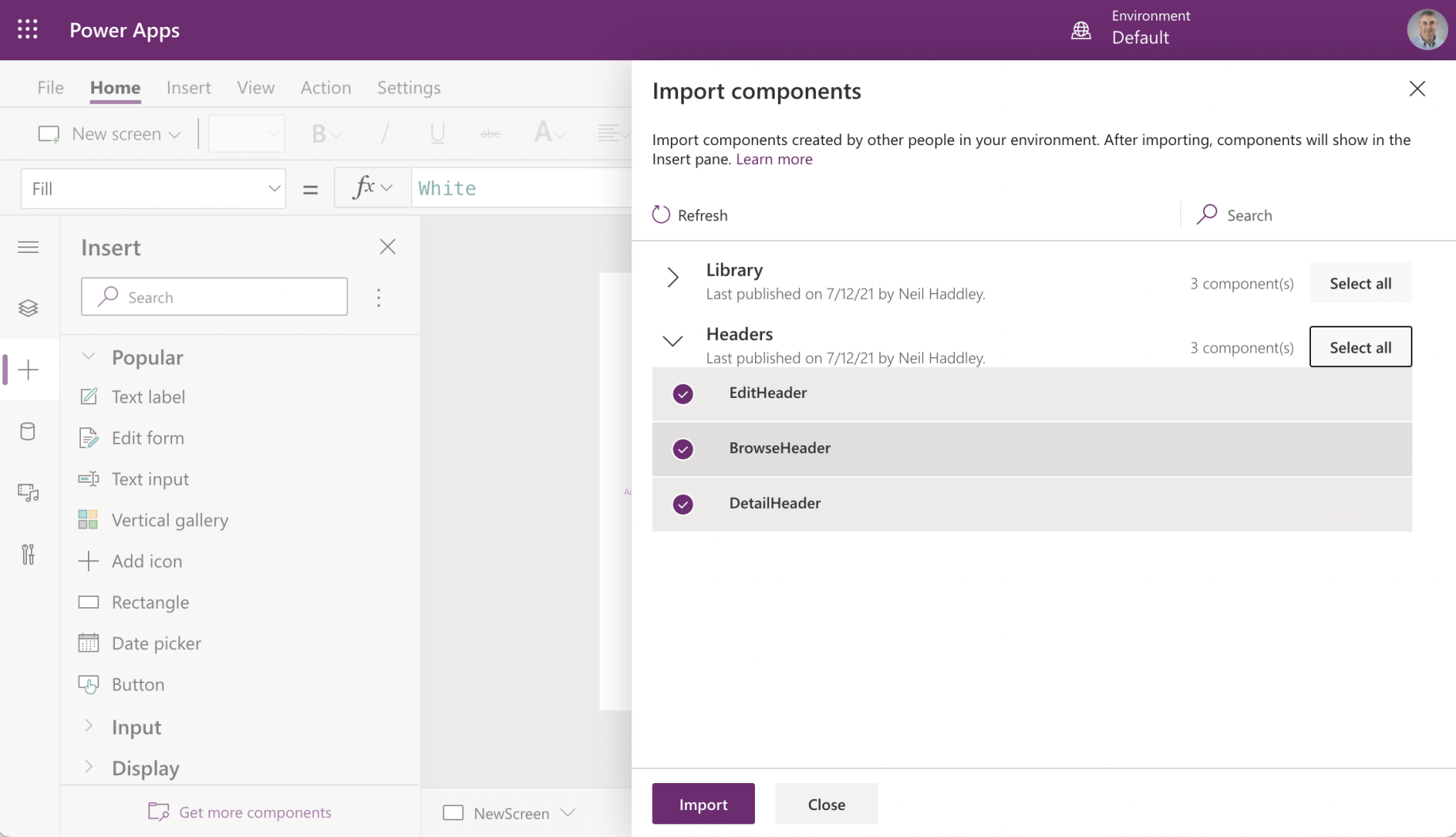Uncheck the EditHeader component
The height and width of the screenshot is (837, 1456).
tap(683, 394)
